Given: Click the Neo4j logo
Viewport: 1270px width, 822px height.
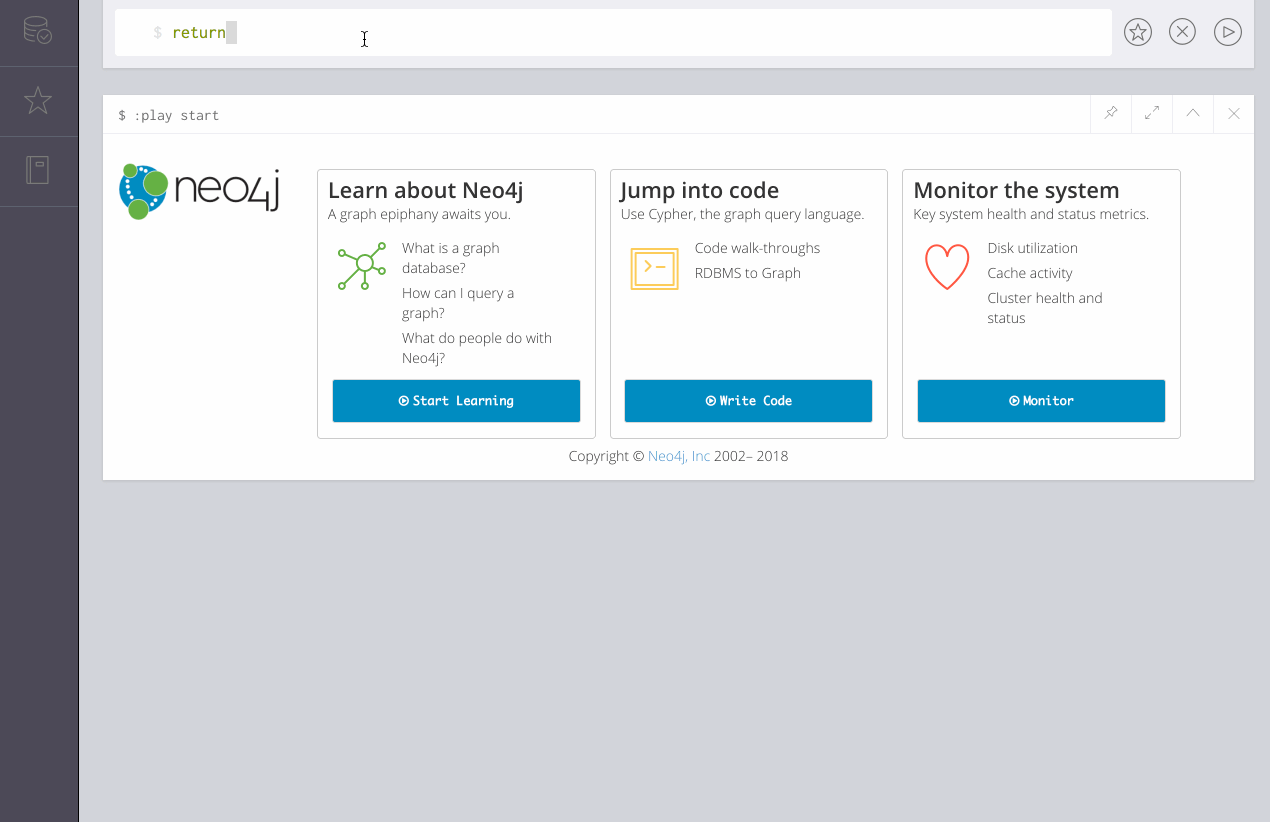Looking at the screenshot, I should (x=199, y=191).
